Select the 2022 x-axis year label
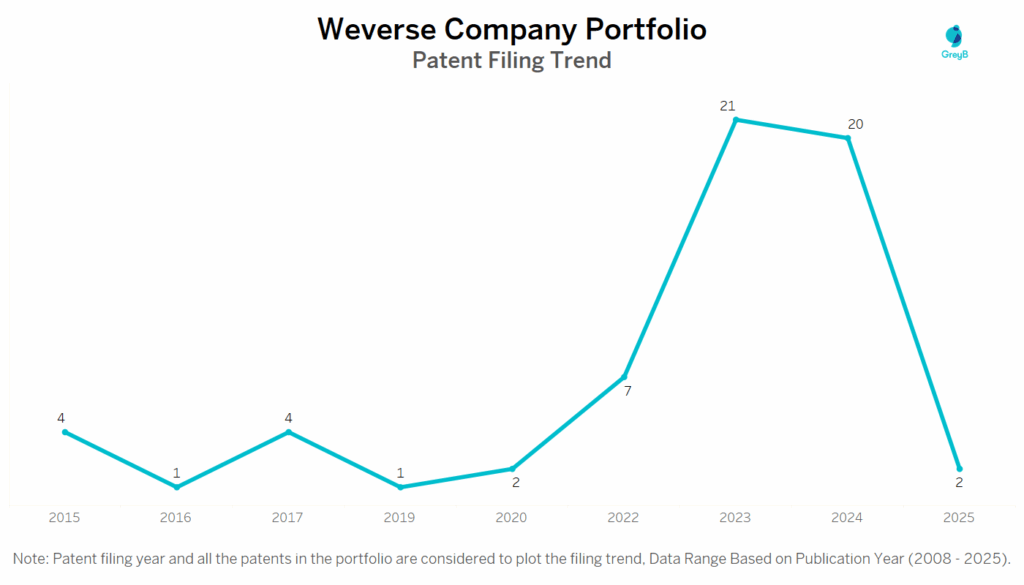 [625, 517]
